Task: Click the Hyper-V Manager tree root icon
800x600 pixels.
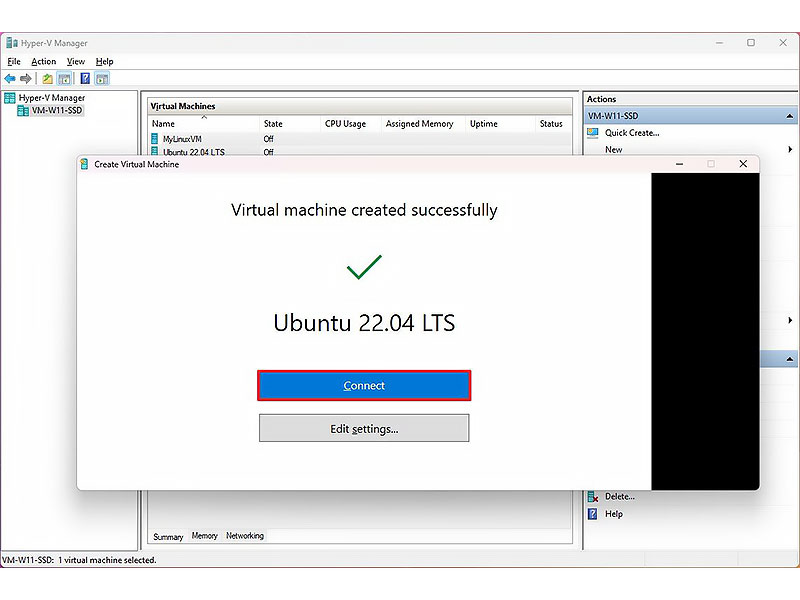Action: click(x=10, y=97)
